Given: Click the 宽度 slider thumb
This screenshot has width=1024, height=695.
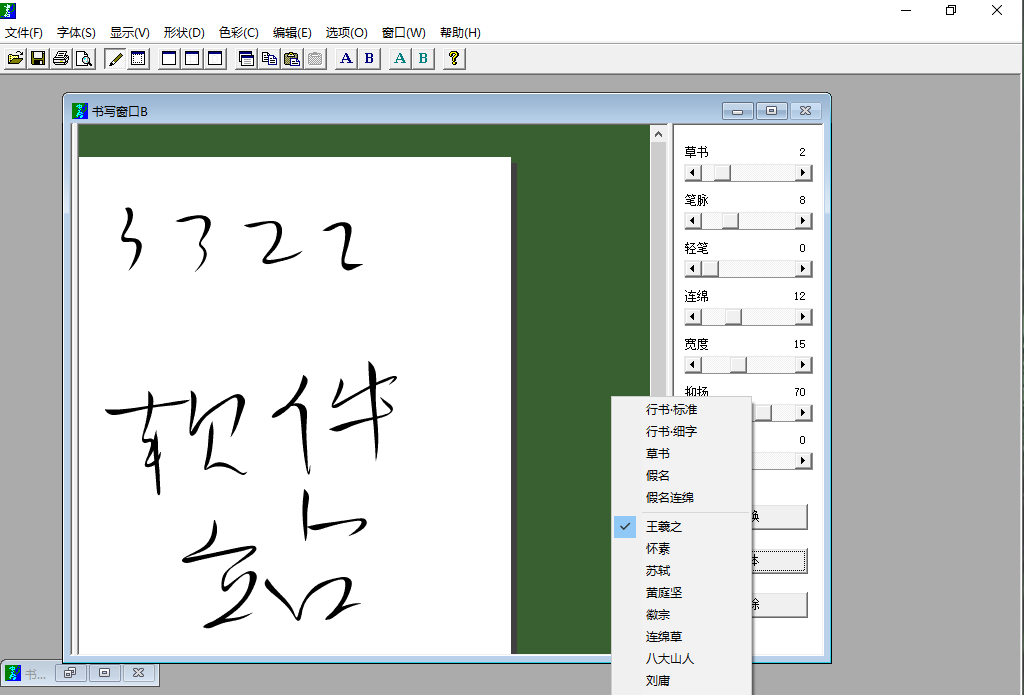Looking at the screenshot, I should [x=738, y=365].
